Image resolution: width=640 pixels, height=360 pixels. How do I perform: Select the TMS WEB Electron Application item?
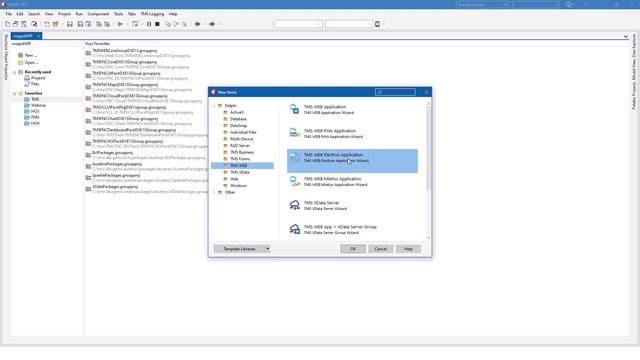(x=352, y=161)
